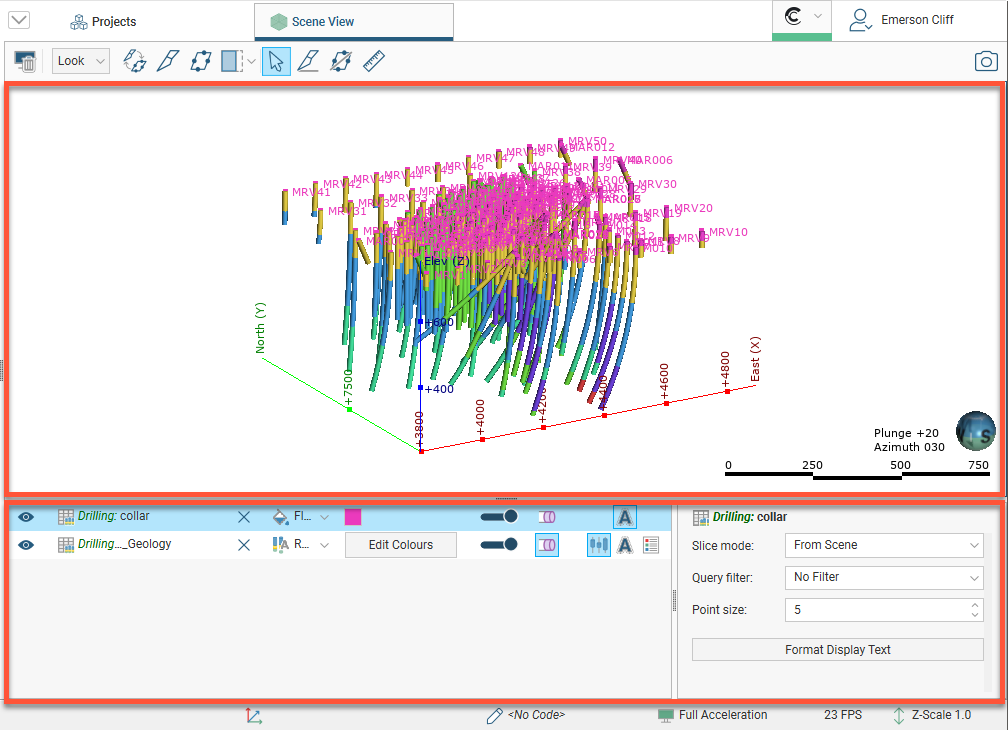Click the clear scene icon
1008x730 pixels.
pyautogui.click(x=25, y=62)
